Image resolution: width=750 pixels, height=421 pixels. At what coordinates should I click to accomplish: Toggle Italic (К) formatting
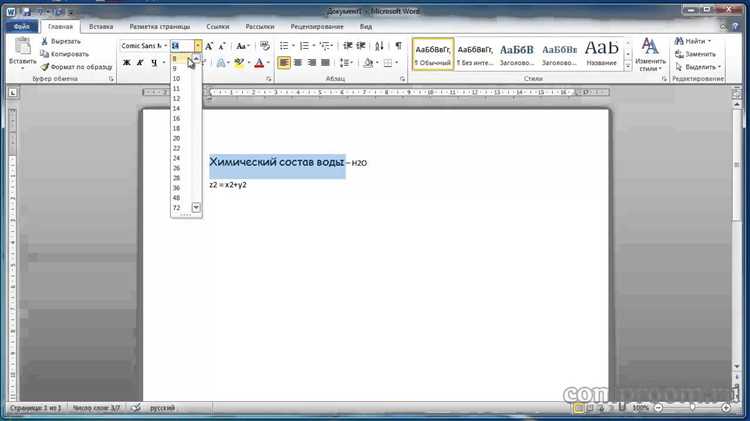(140, 63)
